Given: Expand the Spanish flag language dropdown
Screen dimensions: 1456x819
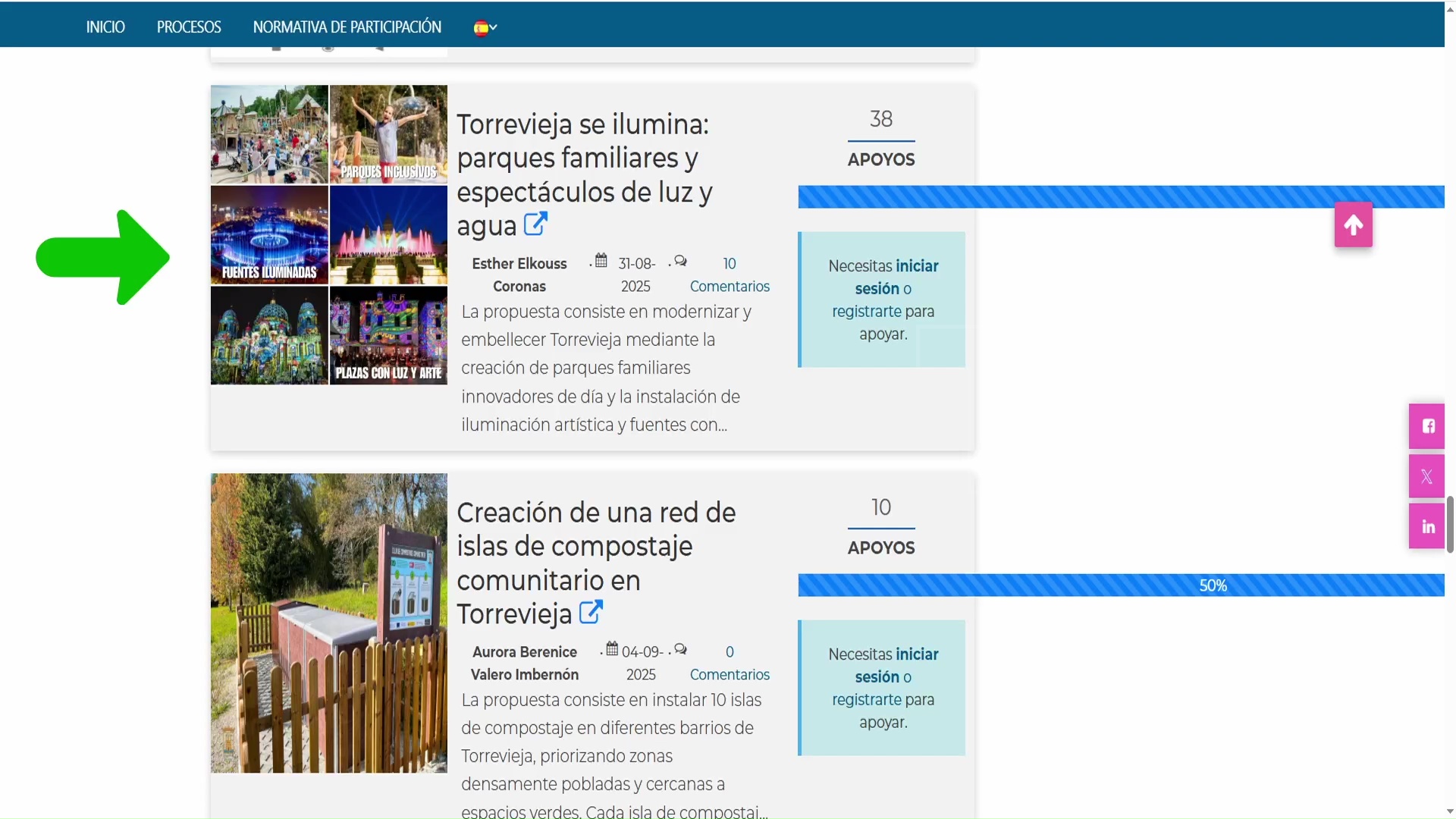Looking at the screenshot, I should pyautogui.click(x=485, y=27).
